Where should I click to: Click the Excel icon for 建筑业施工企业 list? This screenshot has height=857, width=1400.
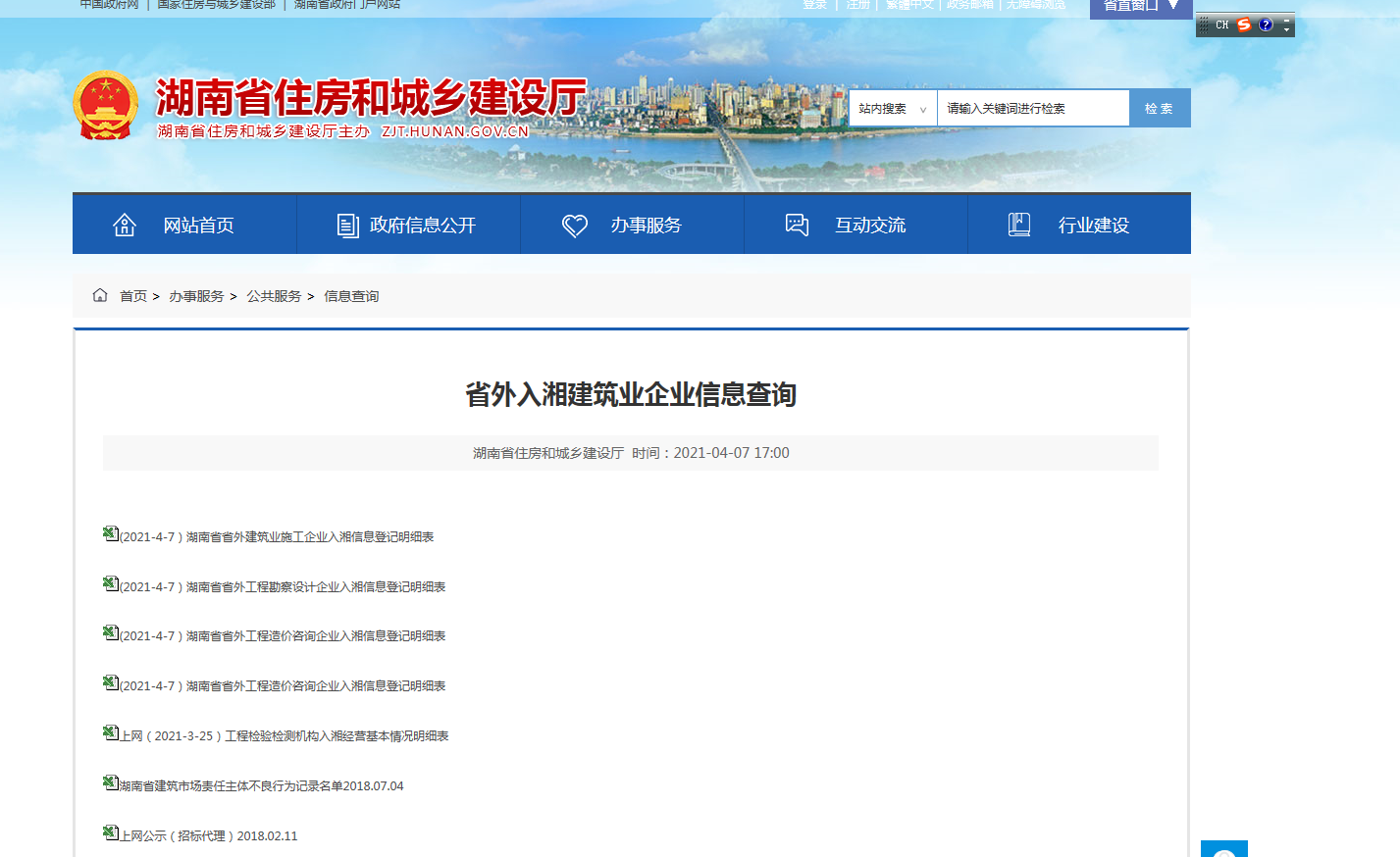111,533
